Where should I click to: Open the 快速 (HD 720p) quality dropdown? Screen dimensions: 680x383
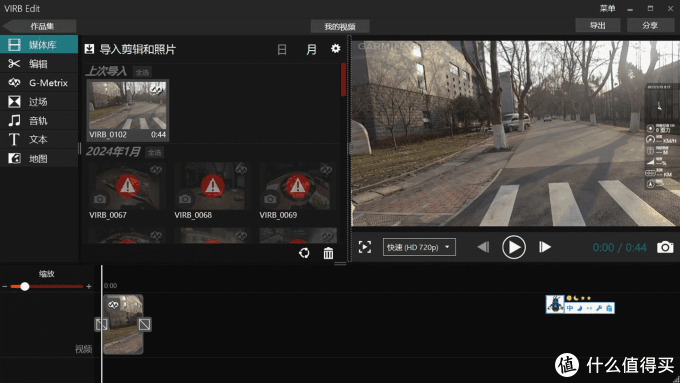(419, 247)
